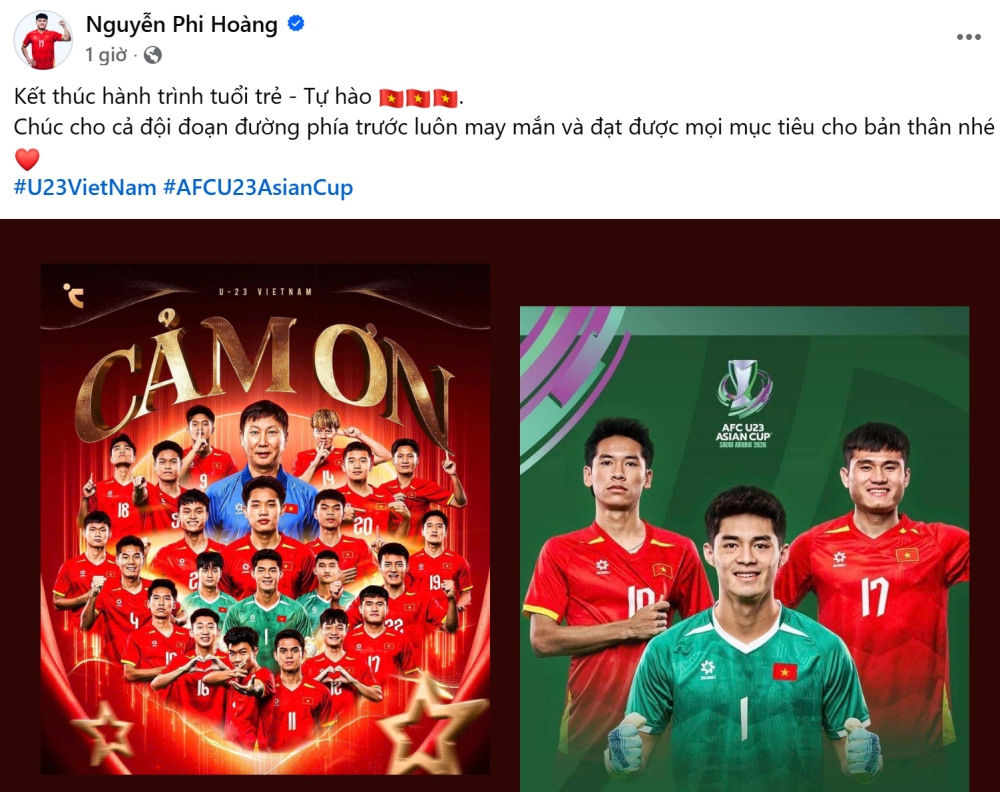Open the #AFCU23AsianCup hashtag
This screenshot has width=1000, height=792.
pos(258,187)
